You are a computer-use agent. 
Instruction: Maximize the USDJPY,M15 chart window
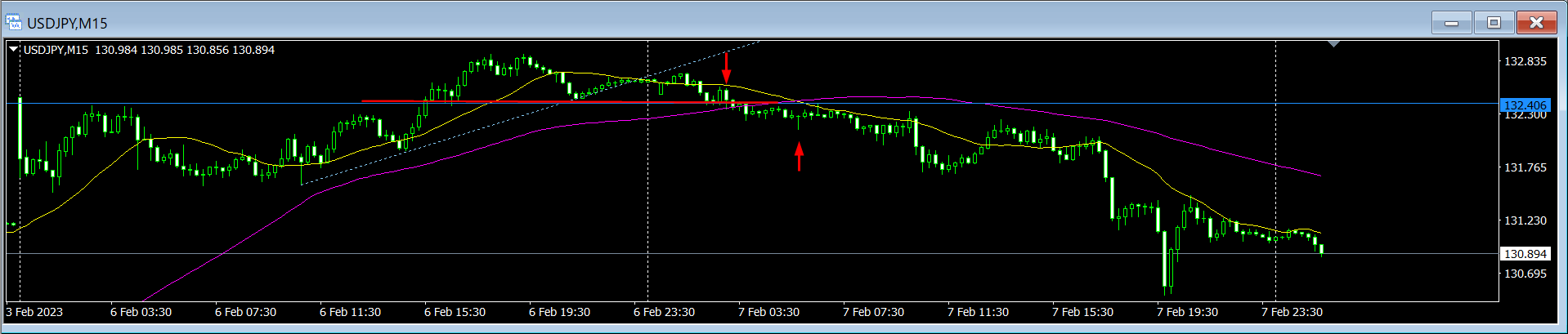pos(1494,23)
